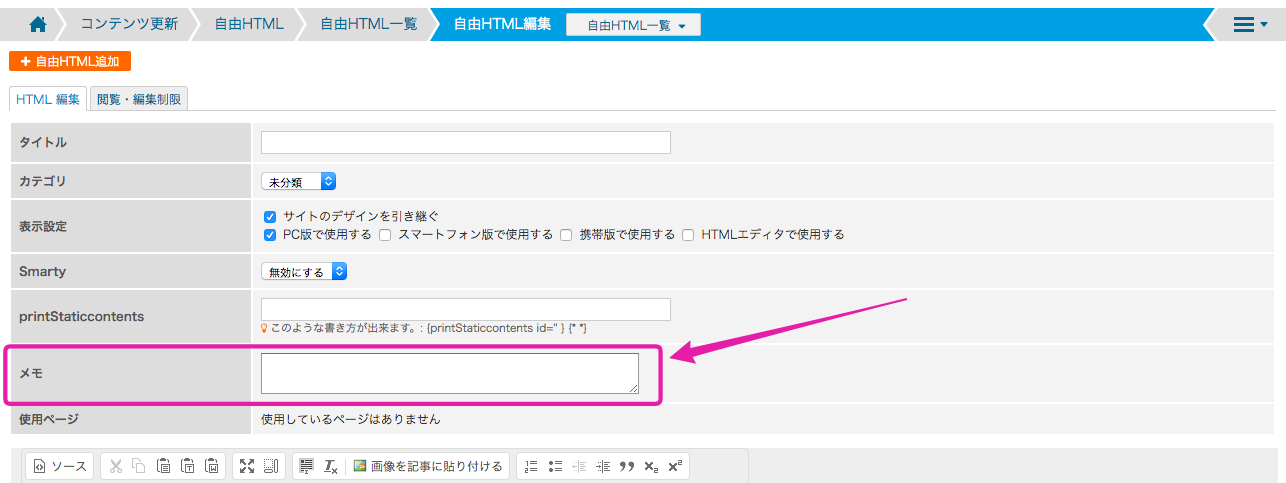
Task: Go to 自由HTML一覧 breadcrumb item
Action: point(368,24)
